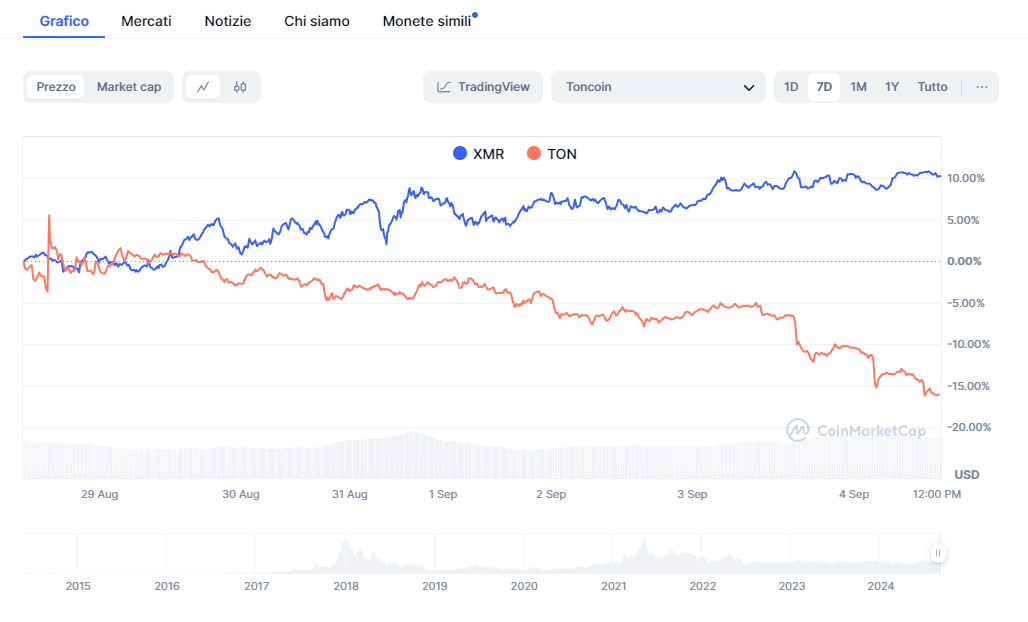Screen dimensions: 1028x622
Task: Click the 10.00% axis value
Action: click(966, 178)
